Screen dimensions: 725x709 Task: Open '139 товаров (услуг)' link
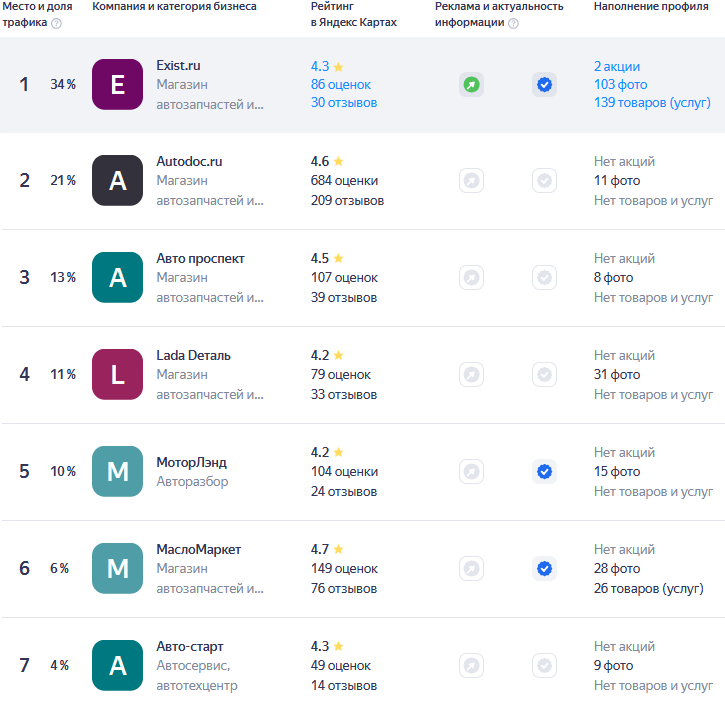coord(652,103)
